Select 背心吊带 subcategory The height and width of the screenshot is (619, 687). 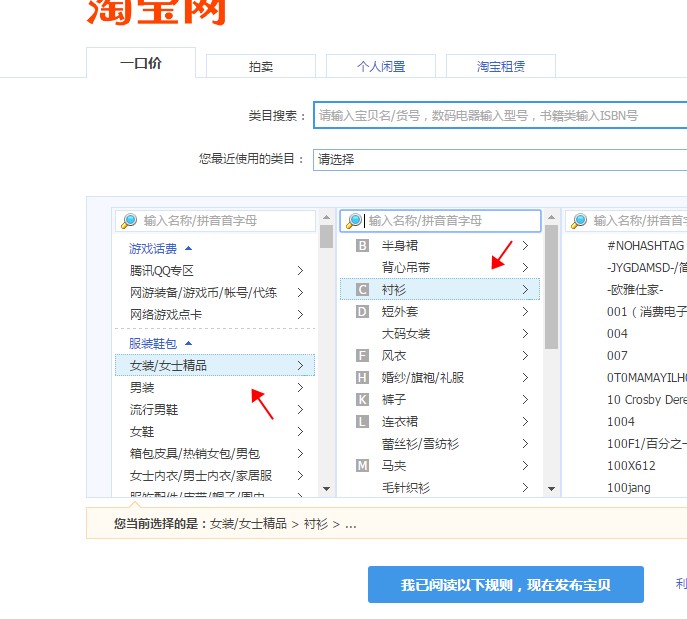440,268
